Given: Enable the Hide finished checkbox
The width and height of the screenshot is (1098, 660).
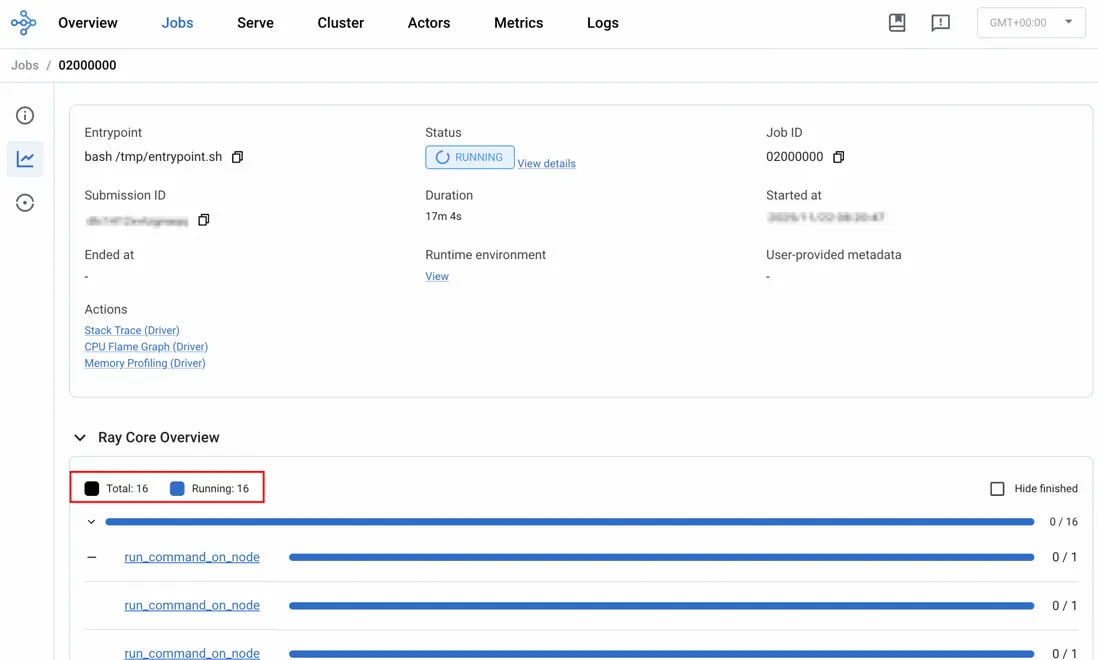Looking at the screenshot, I should tap(997, 489).
